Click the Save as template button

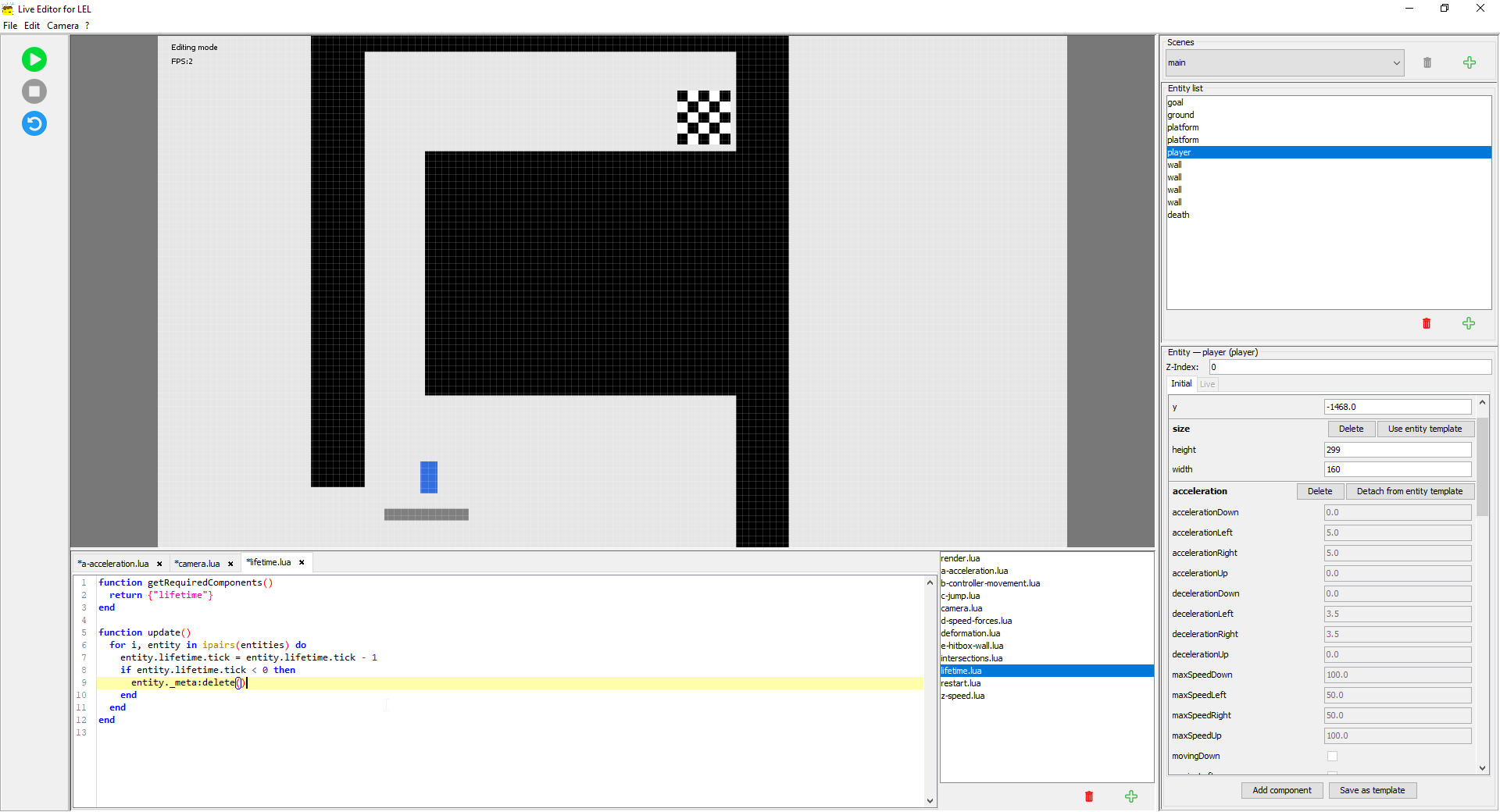pyautogui.click(x=1372, y=790)
